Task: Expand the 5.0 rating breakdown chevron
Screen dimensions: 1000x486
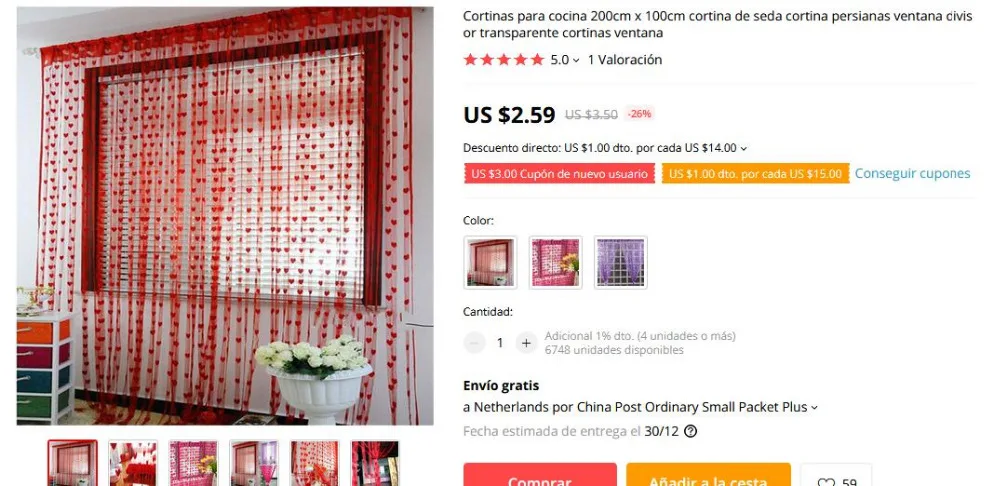Action: 576,61
